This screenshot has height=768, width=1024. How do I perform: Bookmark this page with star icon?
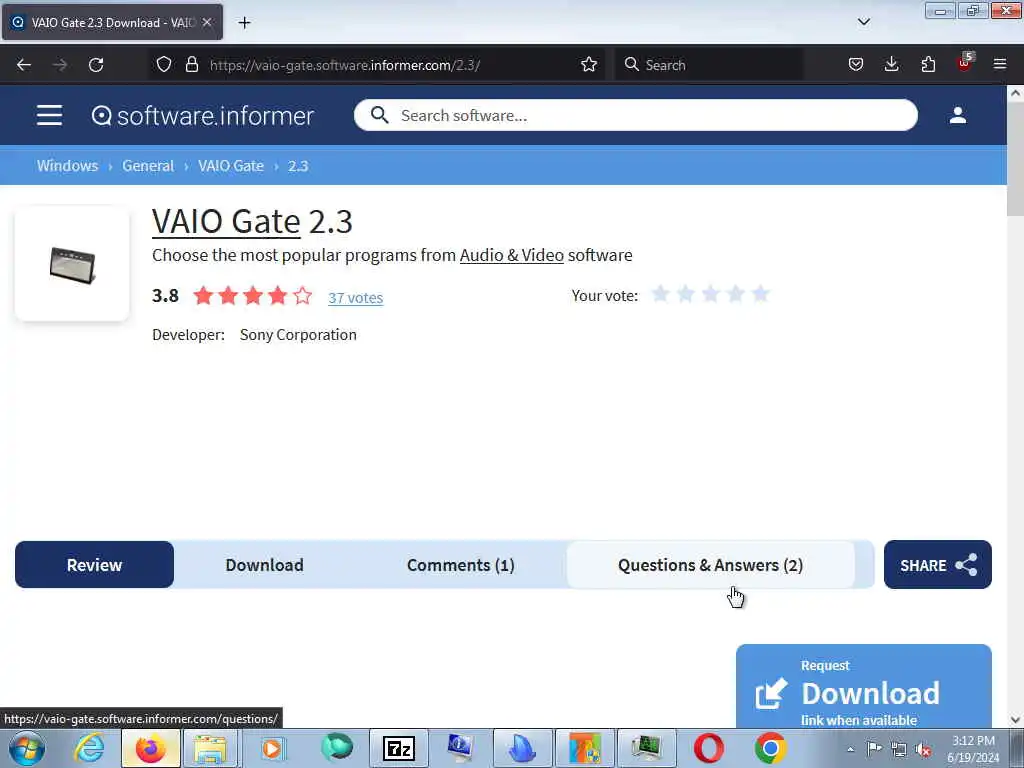(588, 65)
